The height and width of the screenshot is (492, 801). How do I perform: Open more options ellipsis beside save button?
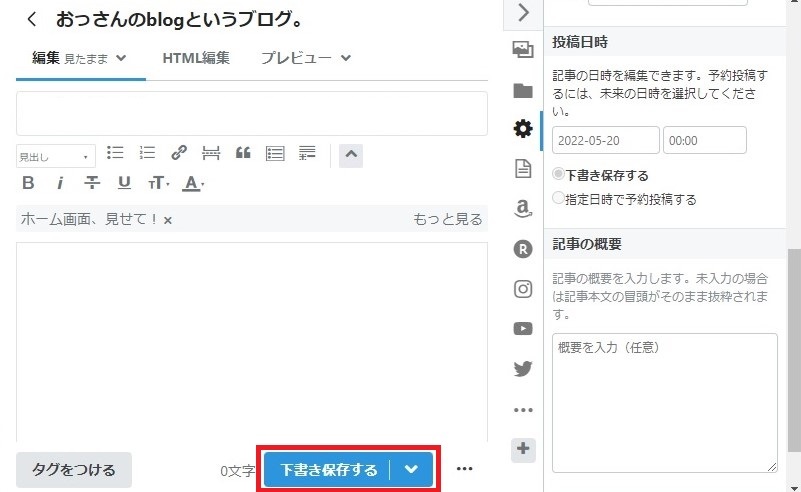(x=464, y=468)
